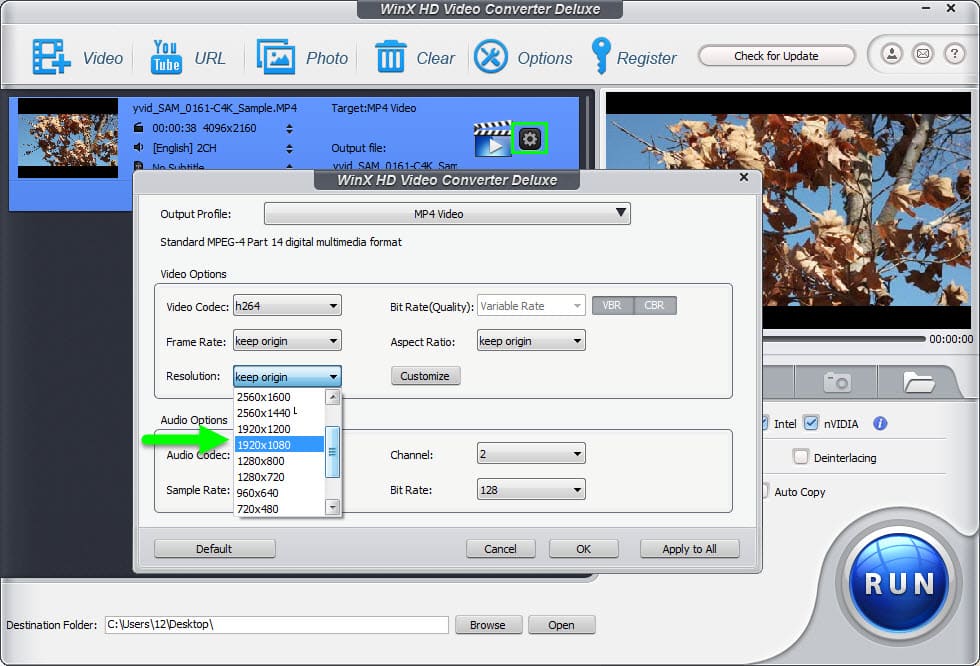The image size is (980, 666).
Task: Click OK to confirm settings
Action: (583, 549)
